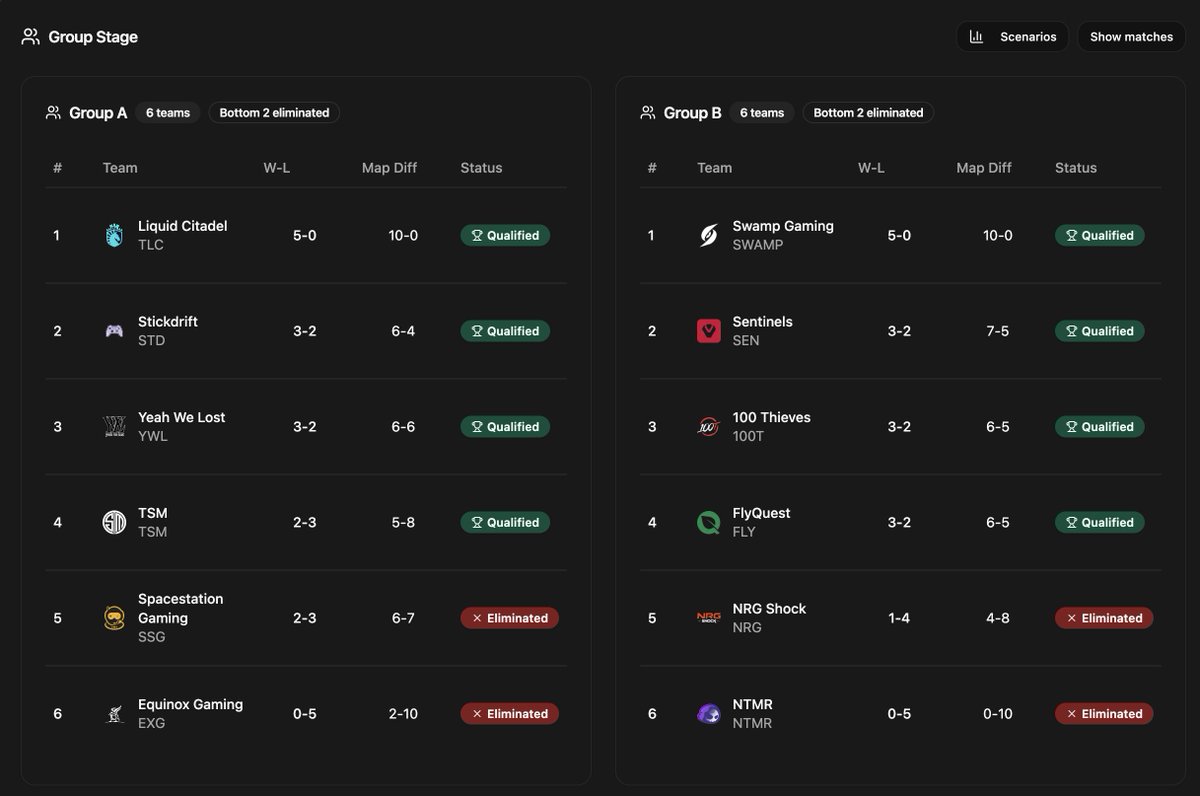Click Equinox Gaming's Eliminated badge
1200x796 pixels.
point(510,714)
